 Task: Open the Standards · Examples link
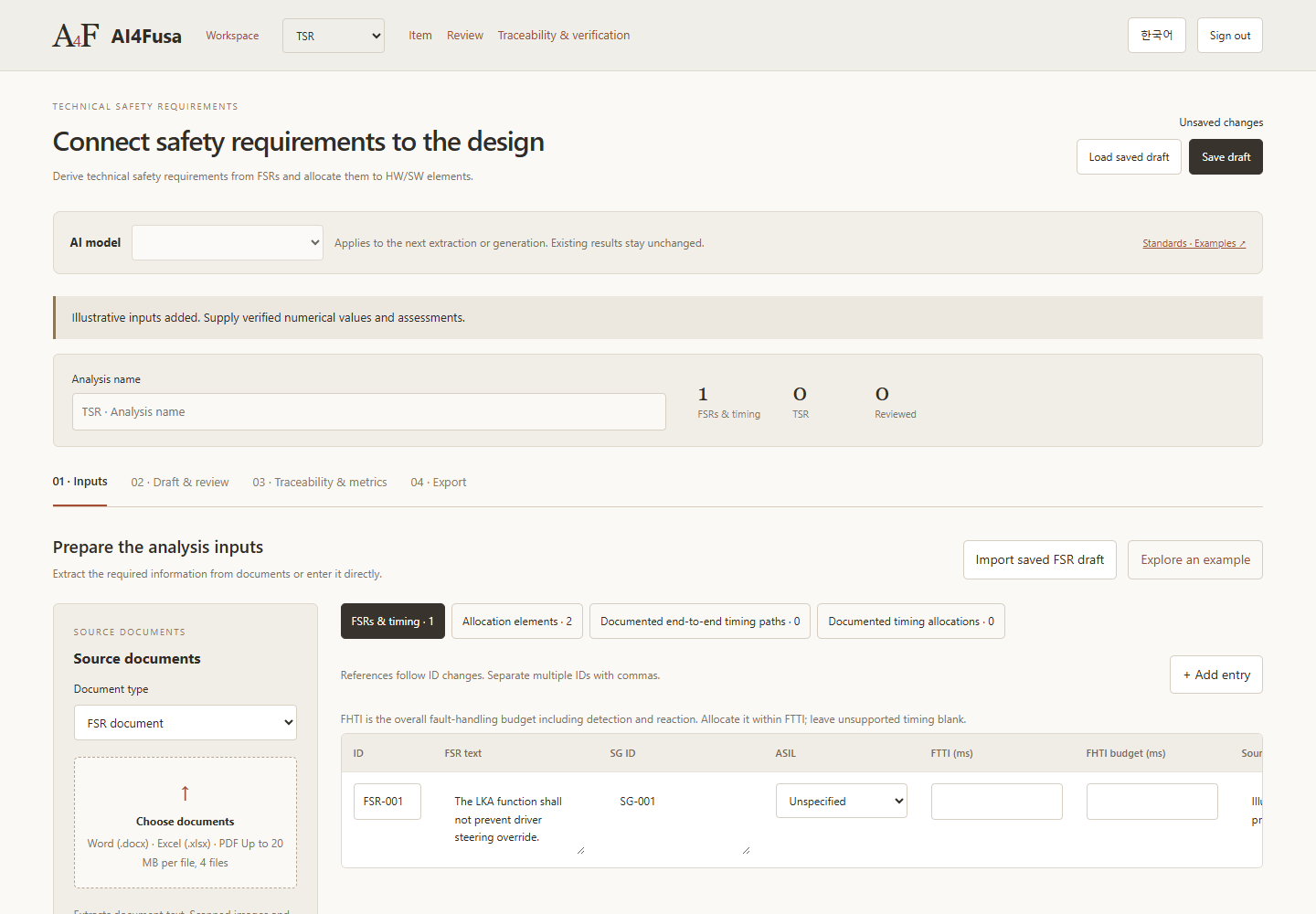click(1194, 243)
